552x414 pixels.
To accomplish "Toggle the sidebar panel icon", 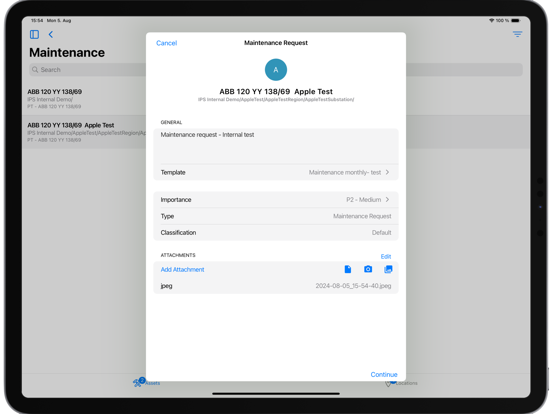I will click(x=34, y=34).
